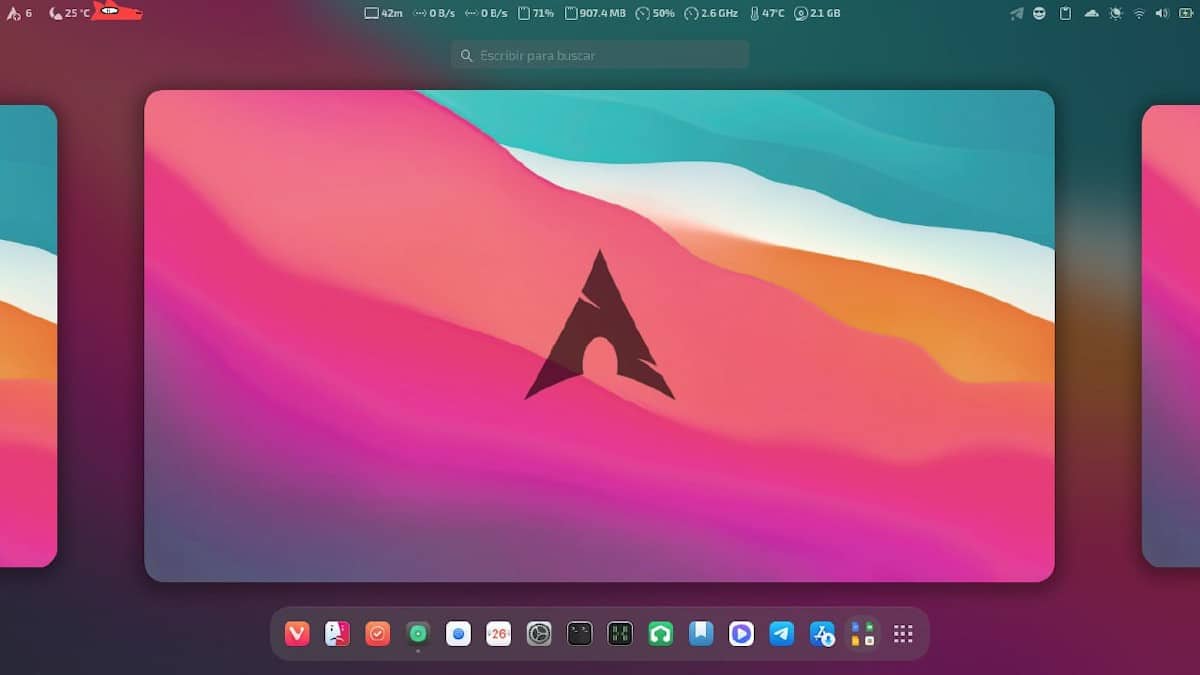Screen dimensions: 1200x675
Task: Launch the Finder-style file manager in dock
Action: click(337, 633)
